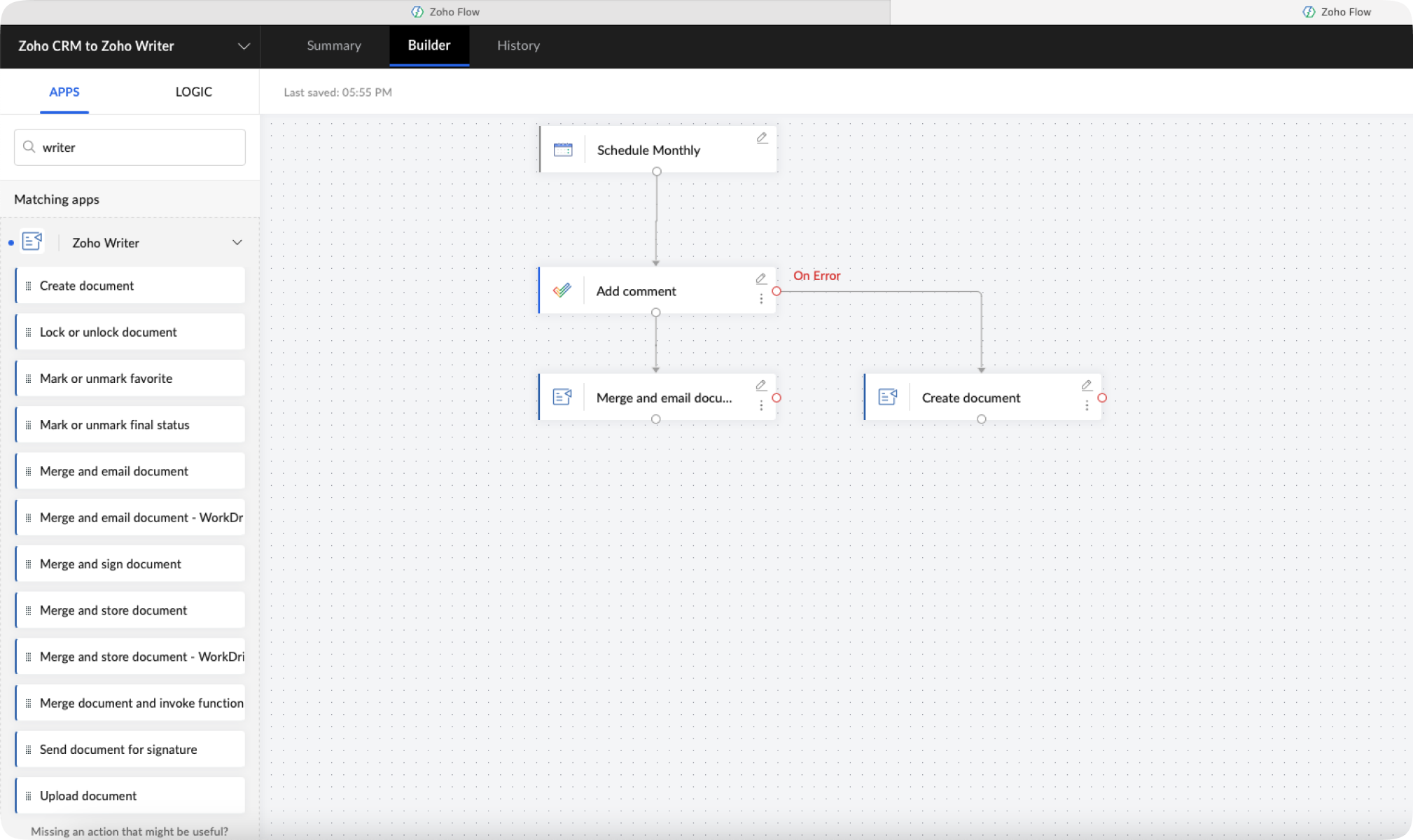Click the edit pencil on Schedule Monthly
This screenshot has width=1413, height=840.
click(x=762, y=138)
